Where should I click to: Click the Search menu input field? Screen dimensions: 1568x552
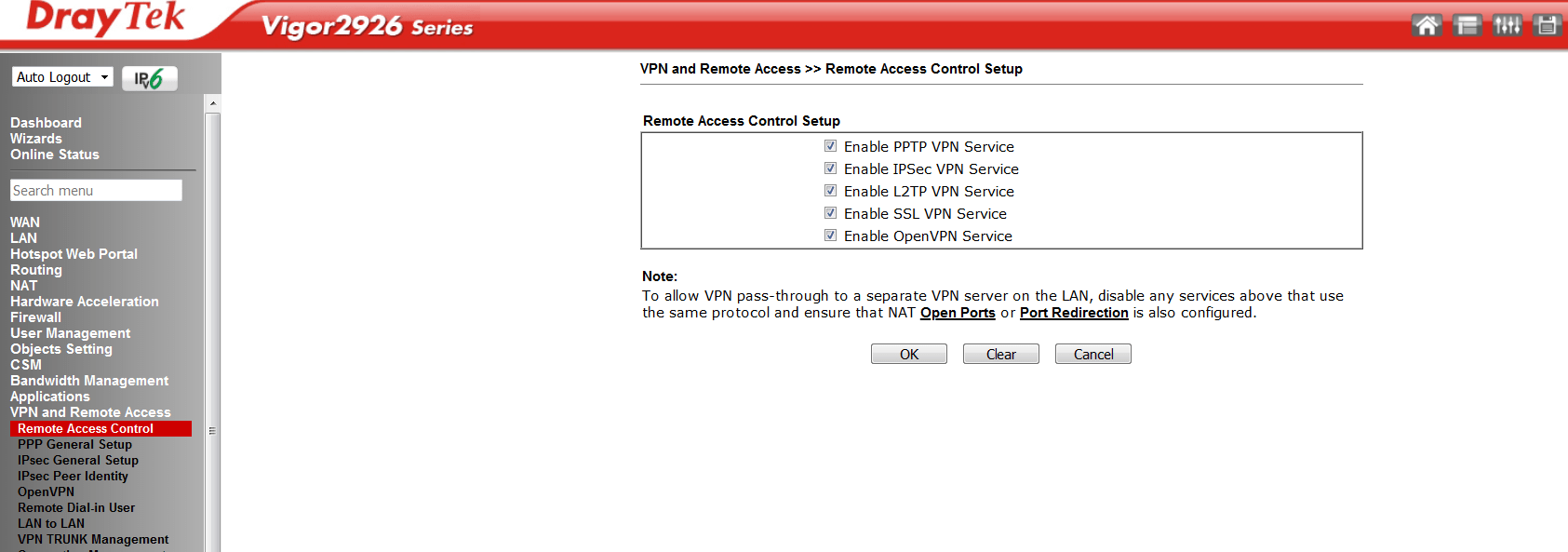[x=96, y=190]
